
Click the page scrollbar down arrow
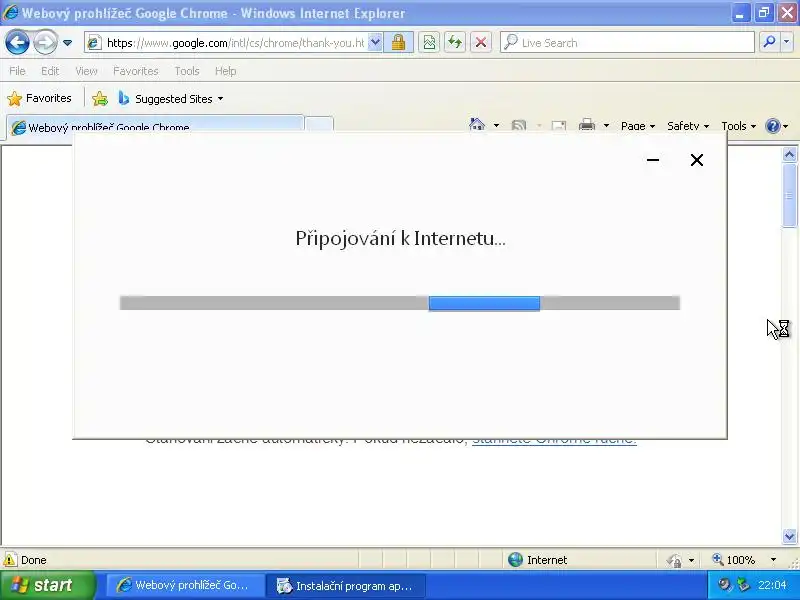coord(789,536)
